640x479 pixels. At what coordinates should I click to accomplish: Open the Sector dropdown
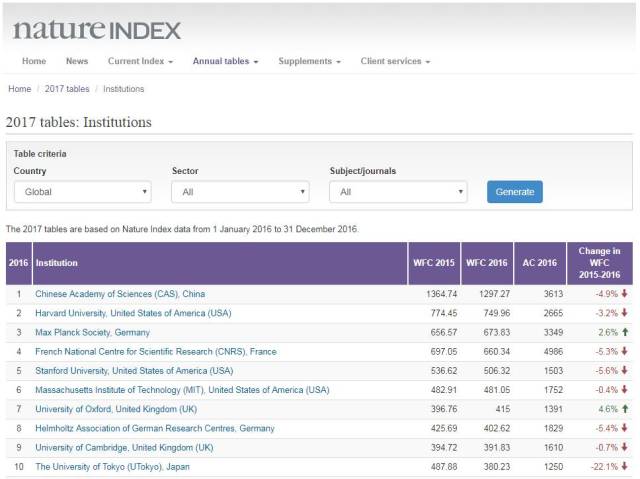(x=240, y=191)
